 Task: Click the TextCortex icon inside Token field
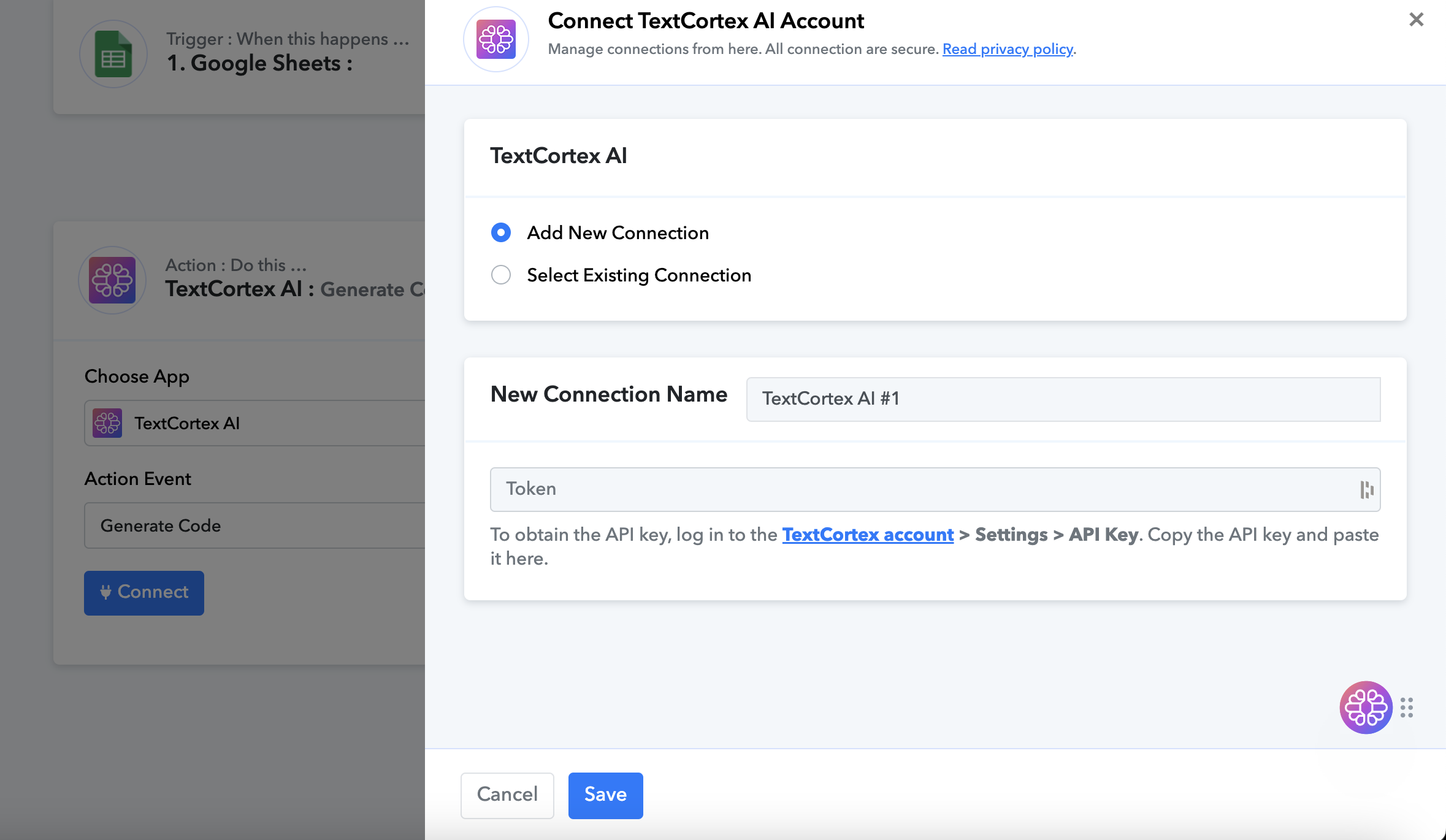1366,489
